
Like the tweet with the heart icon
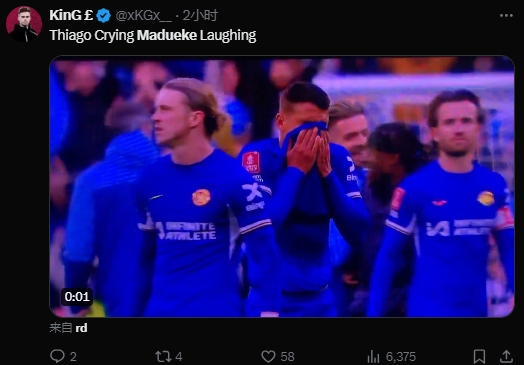point(268,356)
